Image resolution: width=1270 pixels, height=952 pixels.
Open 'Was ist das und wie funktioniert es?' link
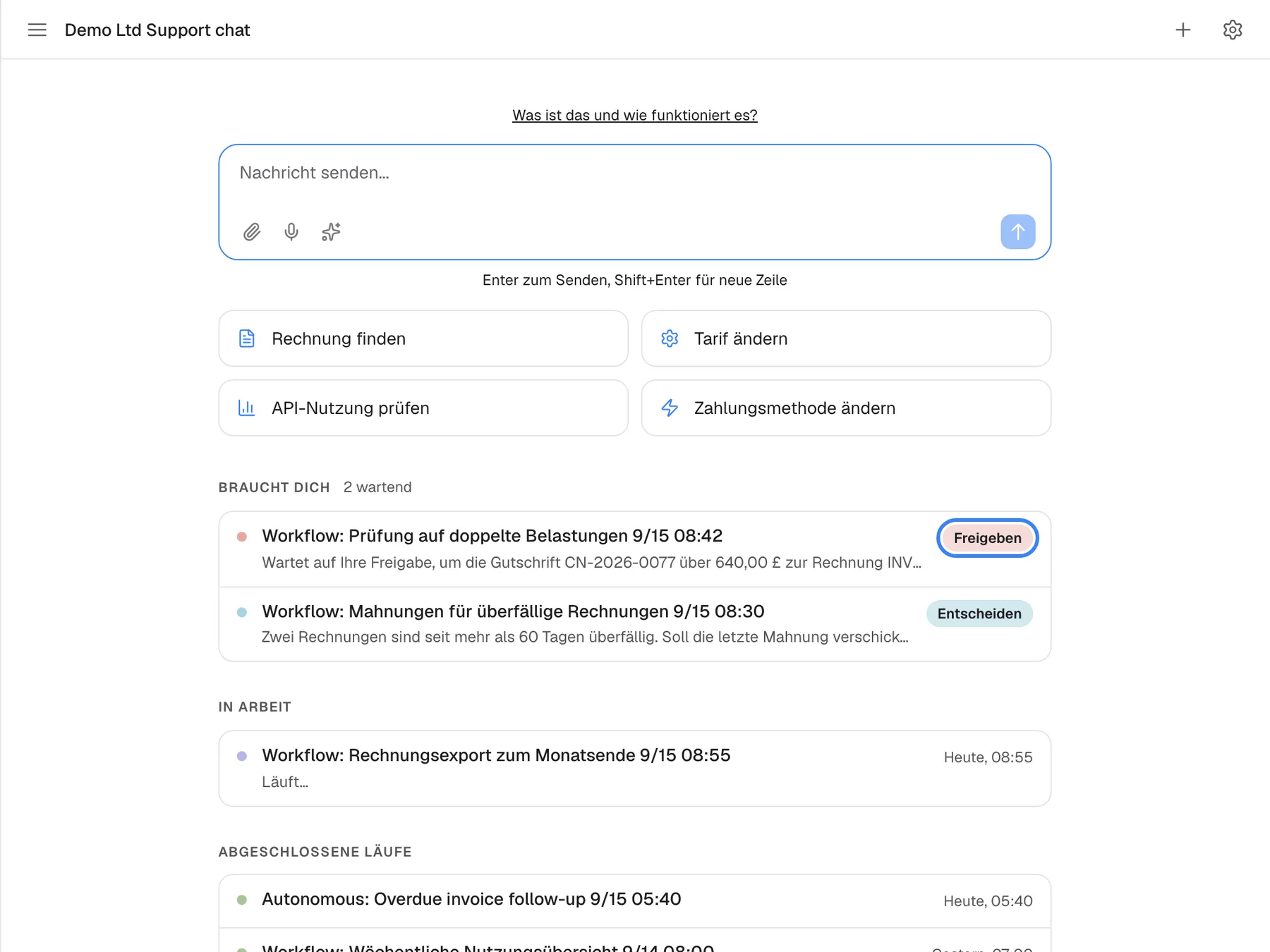coord(634,115)
